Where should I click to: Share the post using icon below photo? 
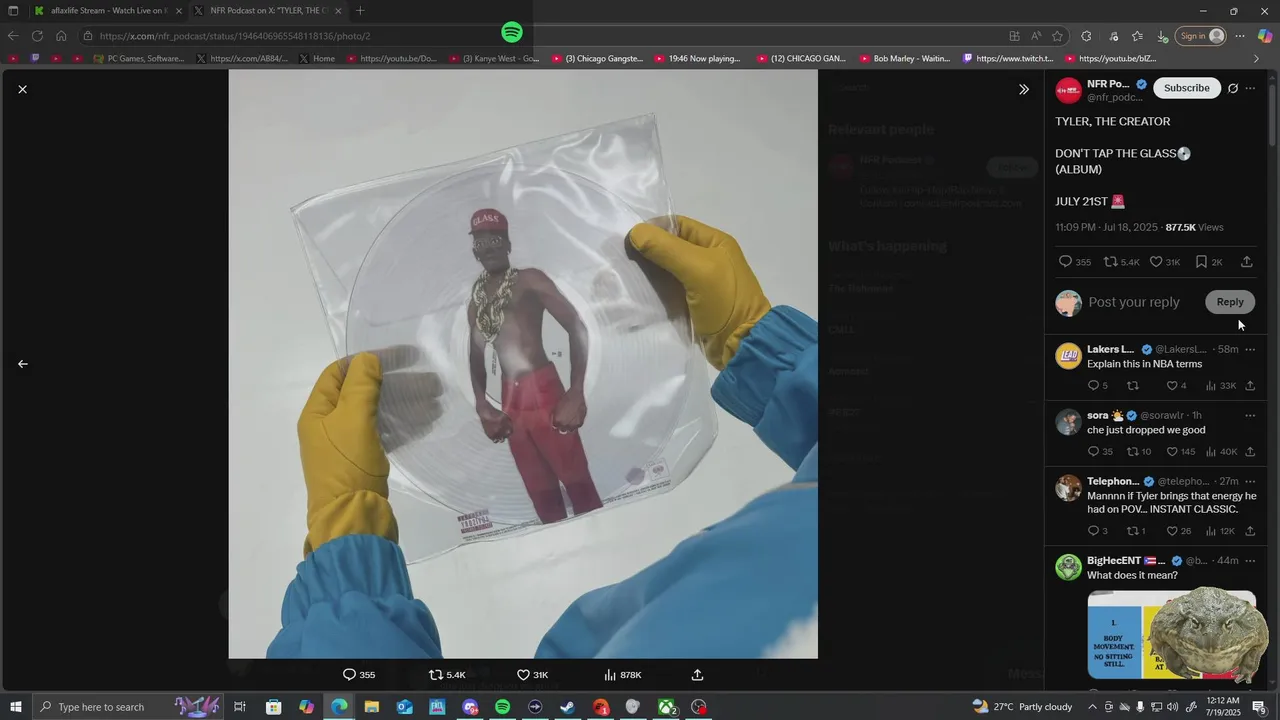coord(697,675)
